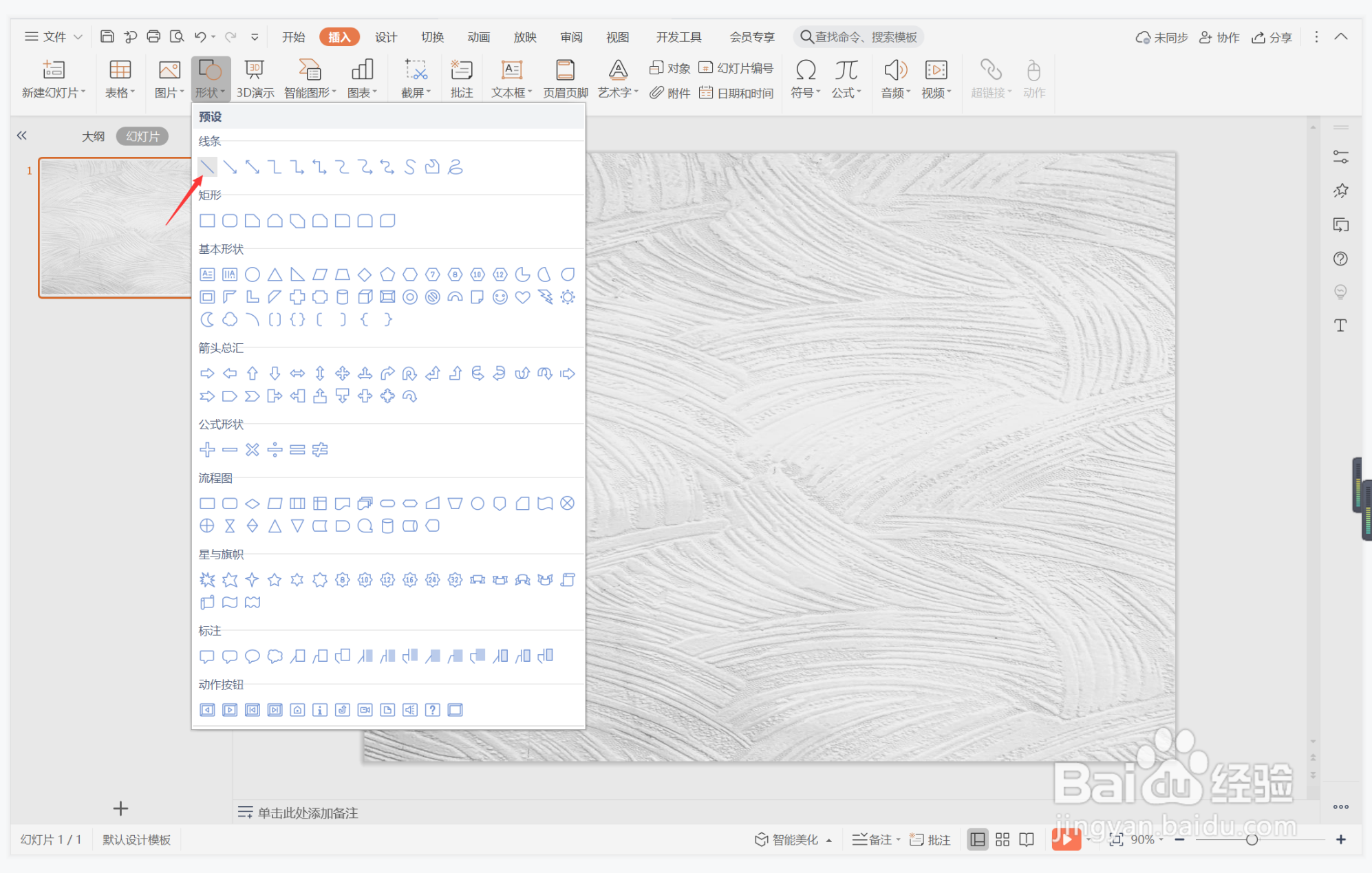Click the zoom slider handle
This screenshot has width=1372, height=873.
(1252, 839)
